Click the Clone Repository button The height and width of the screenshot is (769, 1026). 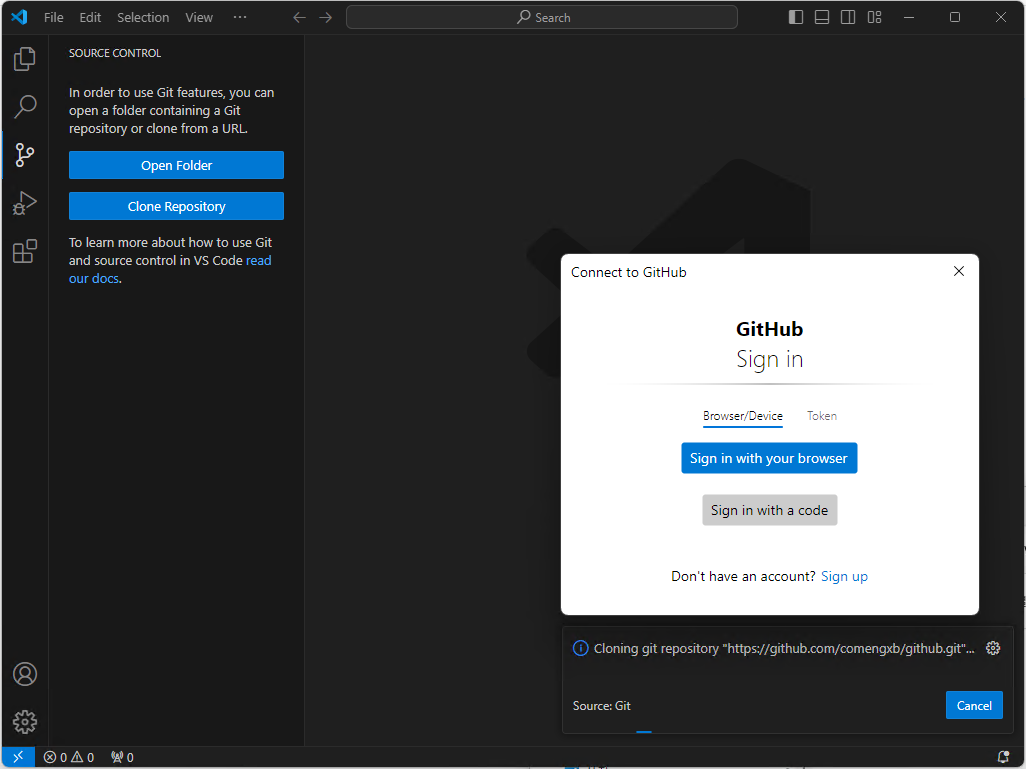coord(176,206)
